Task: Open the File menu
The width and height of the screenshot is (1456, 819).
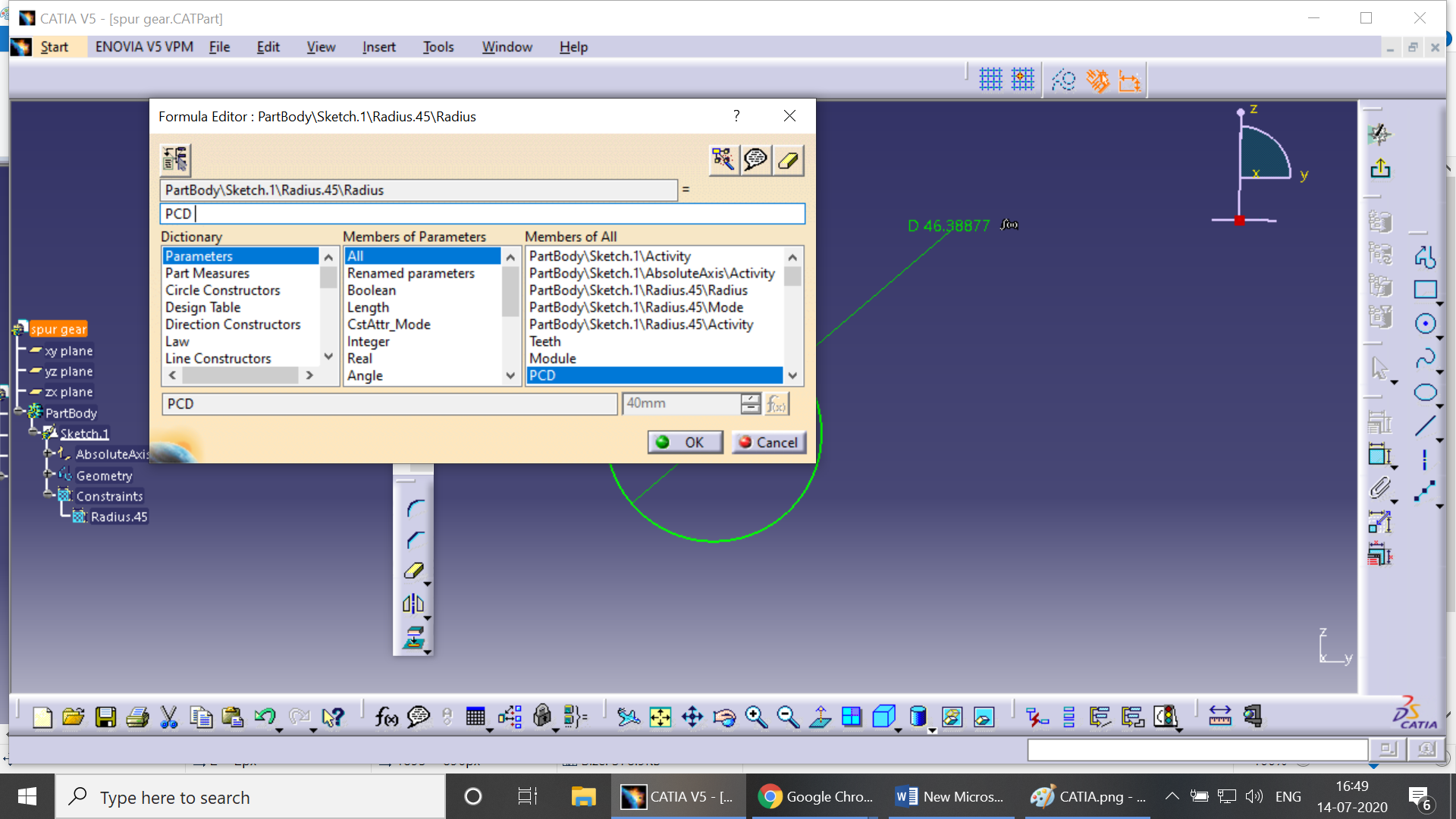Action: click(x=219, y=47)
